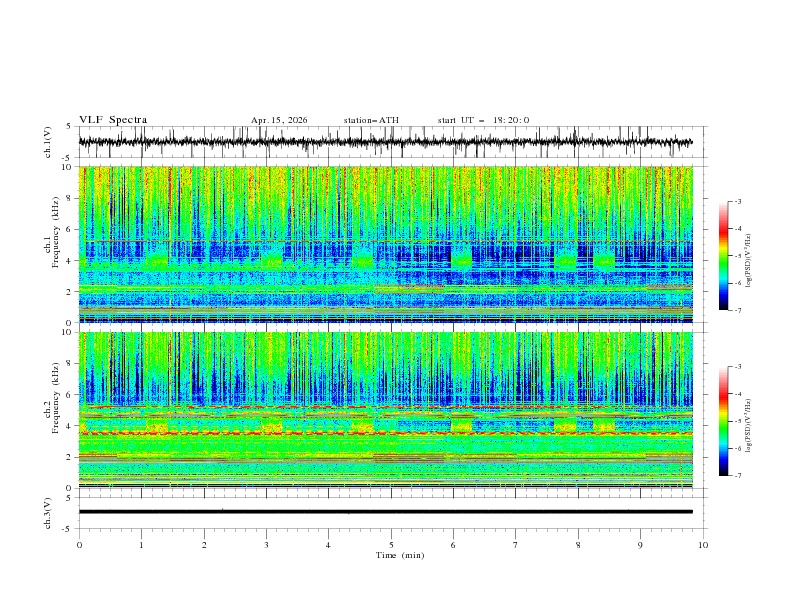Click the "2" minute tick on the time axis
Image resolution: width=792 pixels, height=612 pixels.
(204, 545)
